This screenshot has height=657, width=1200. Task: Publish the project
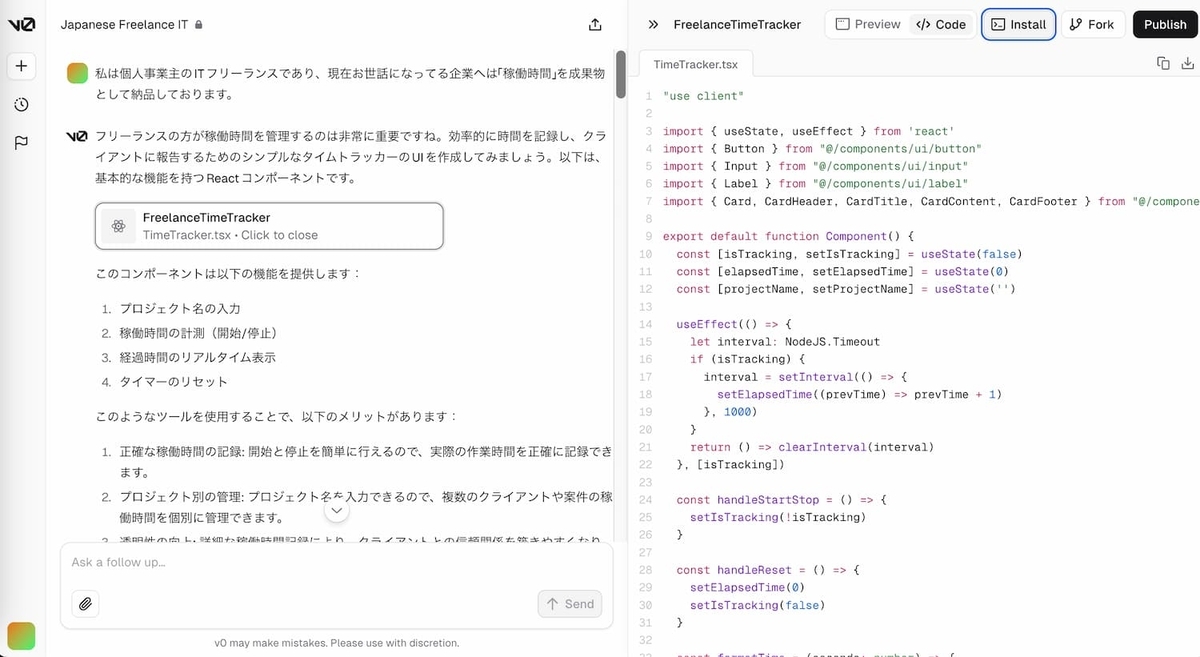click(1164, 24)
